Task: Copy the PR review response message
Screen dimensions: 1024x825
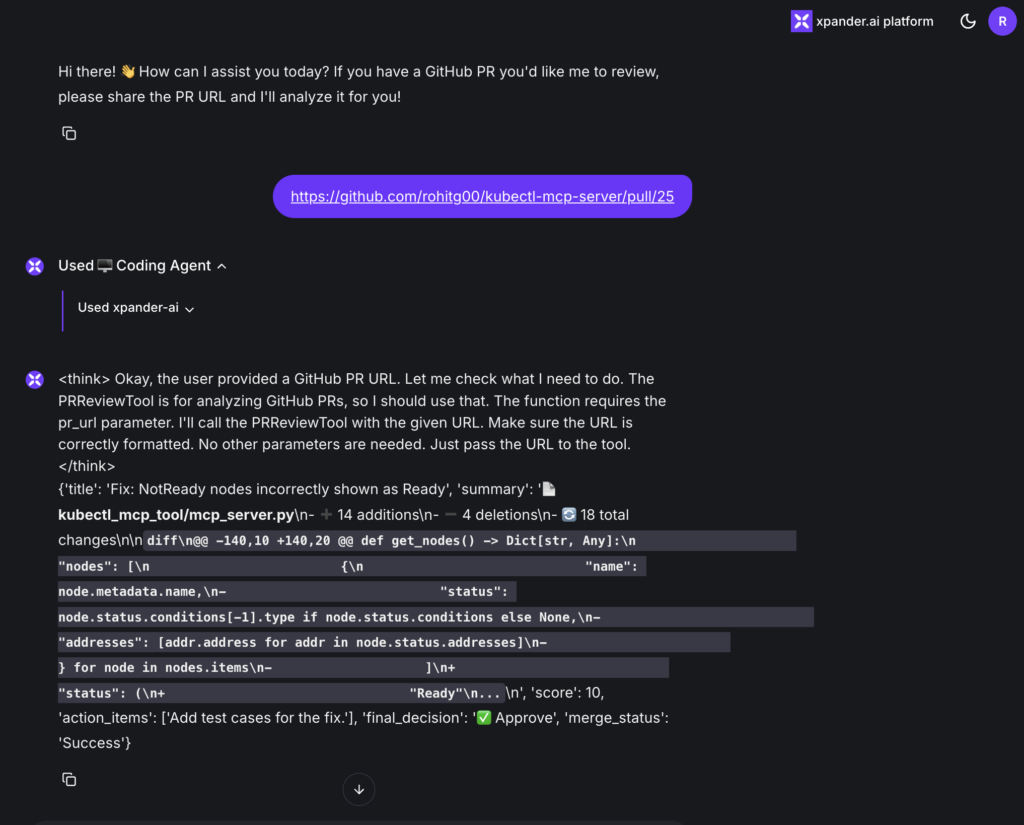Action: tap(69, 779)
